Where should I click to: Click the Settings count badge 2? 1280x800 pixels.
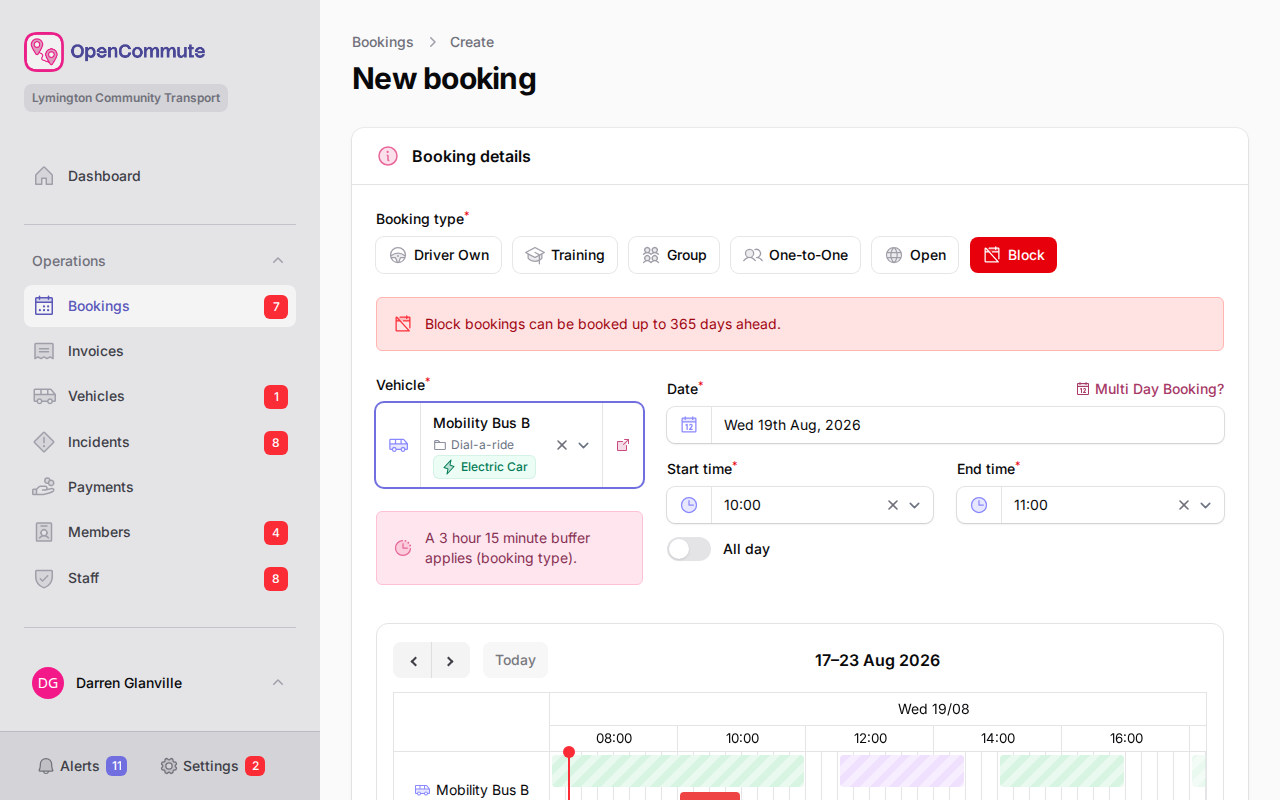pos(255,766)
